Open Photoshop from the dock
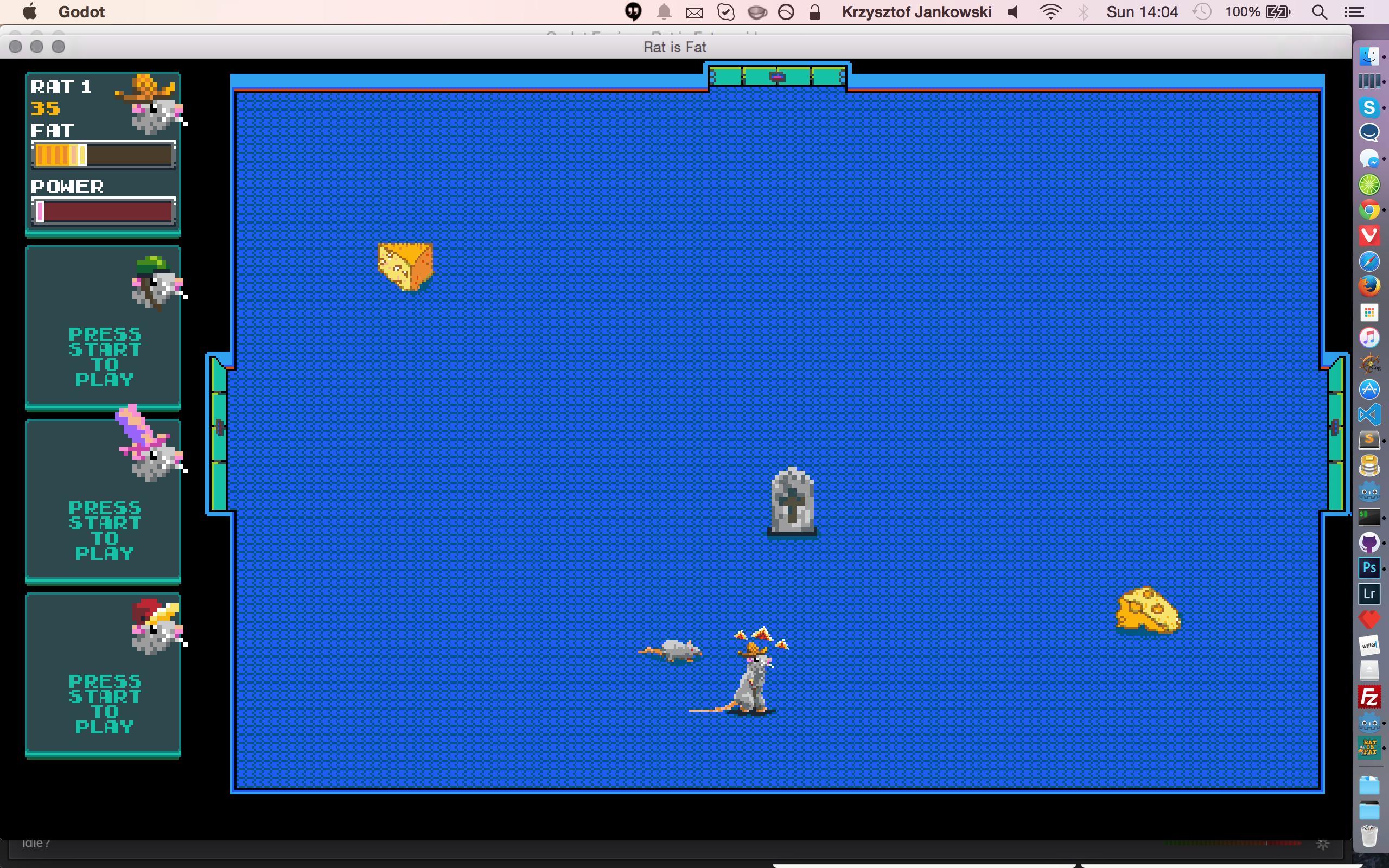Screen dimensions: 1389x868 pos(1369,568)
